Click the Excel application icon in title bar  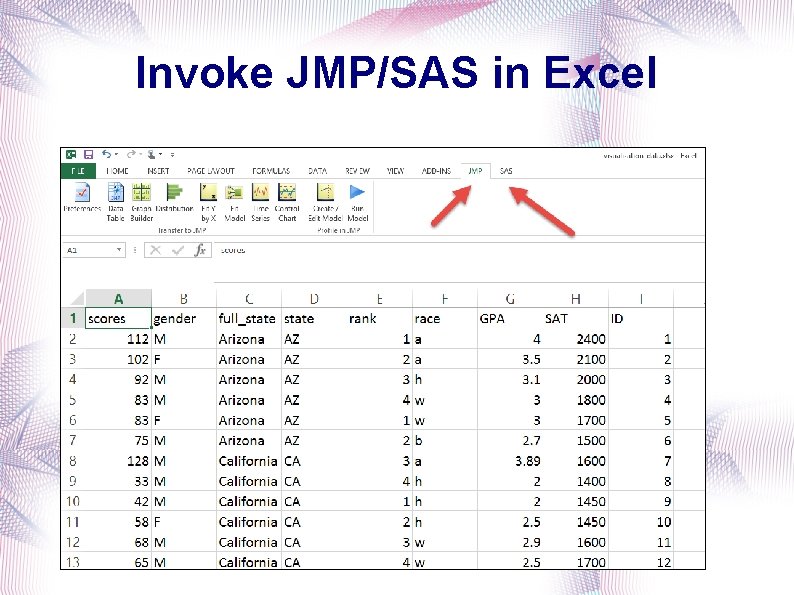pyautogui.click(x=71, y=154)
